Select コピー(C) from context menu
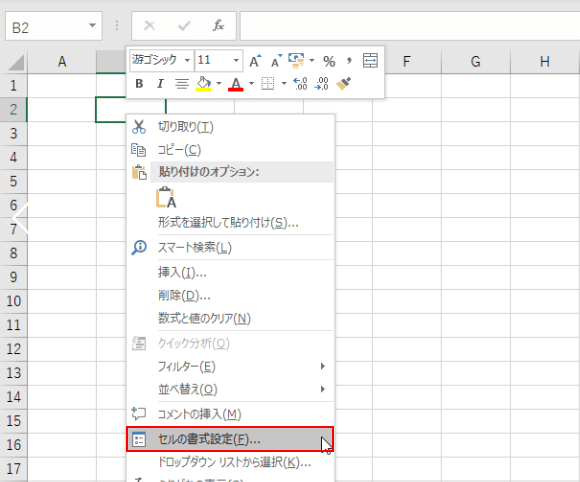 point(230,150)
